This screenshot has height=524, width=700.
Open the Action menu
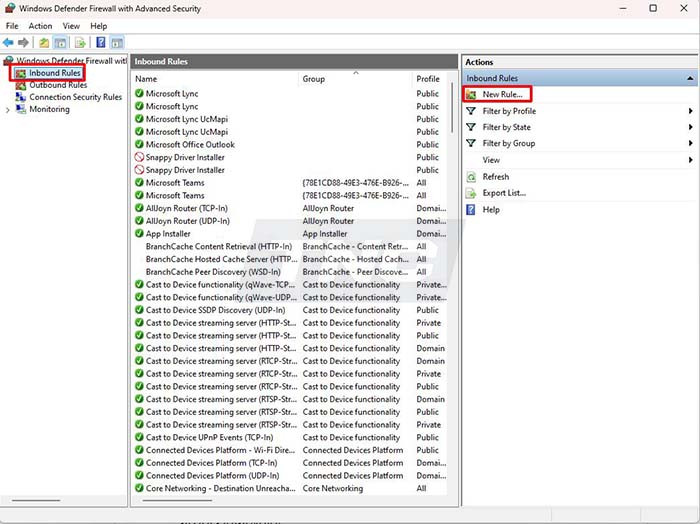[40, 26]
